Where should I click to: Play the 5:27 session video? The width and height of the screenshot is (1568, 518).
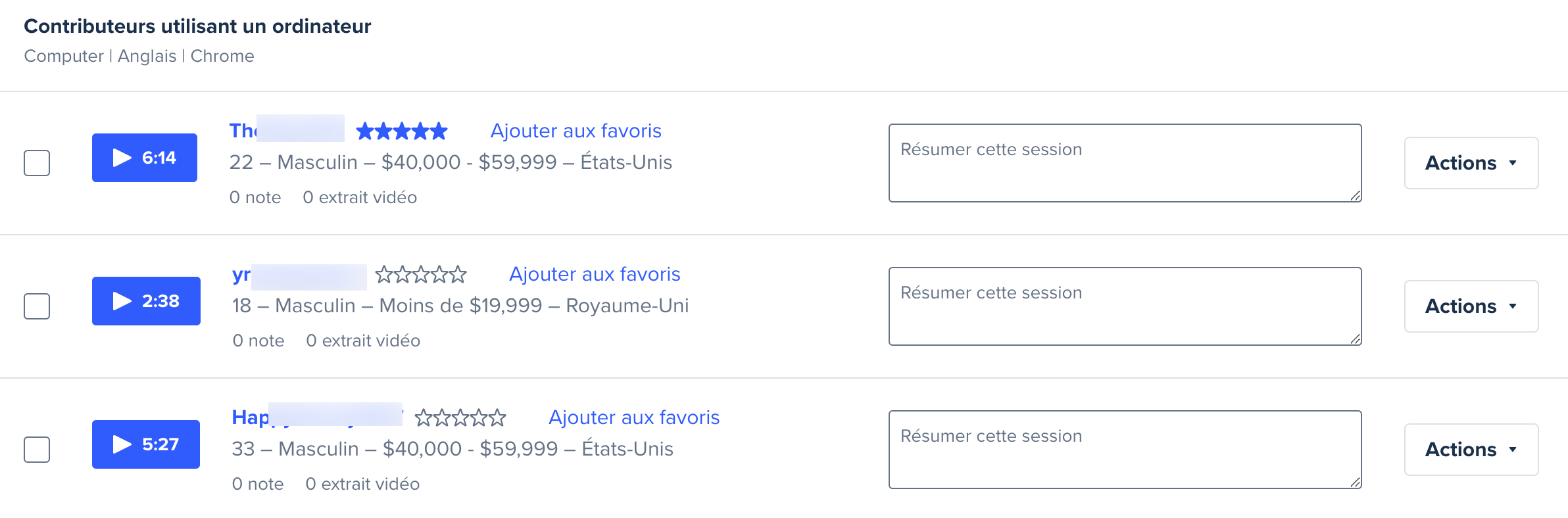146,444
